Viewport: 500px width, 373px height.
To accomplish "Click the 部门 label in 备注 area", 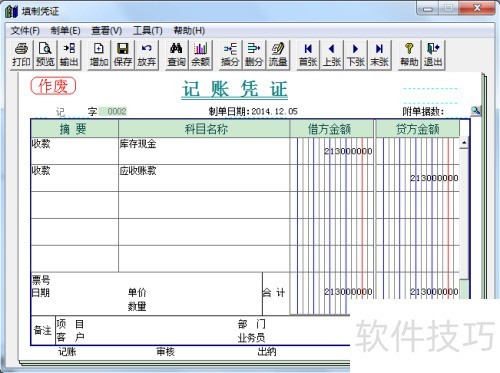I will (x=252, y=324).
